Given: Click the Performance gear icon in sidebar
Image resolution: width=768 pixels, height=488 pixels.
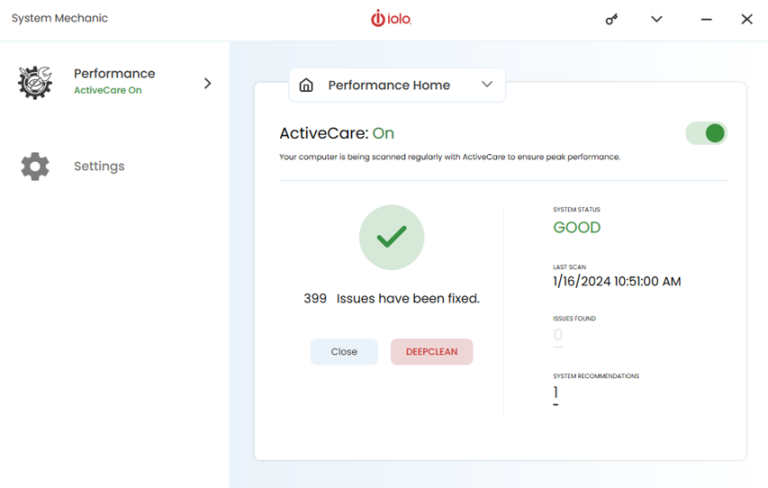Looking at the screenshot, I should [x=35, y=82].
